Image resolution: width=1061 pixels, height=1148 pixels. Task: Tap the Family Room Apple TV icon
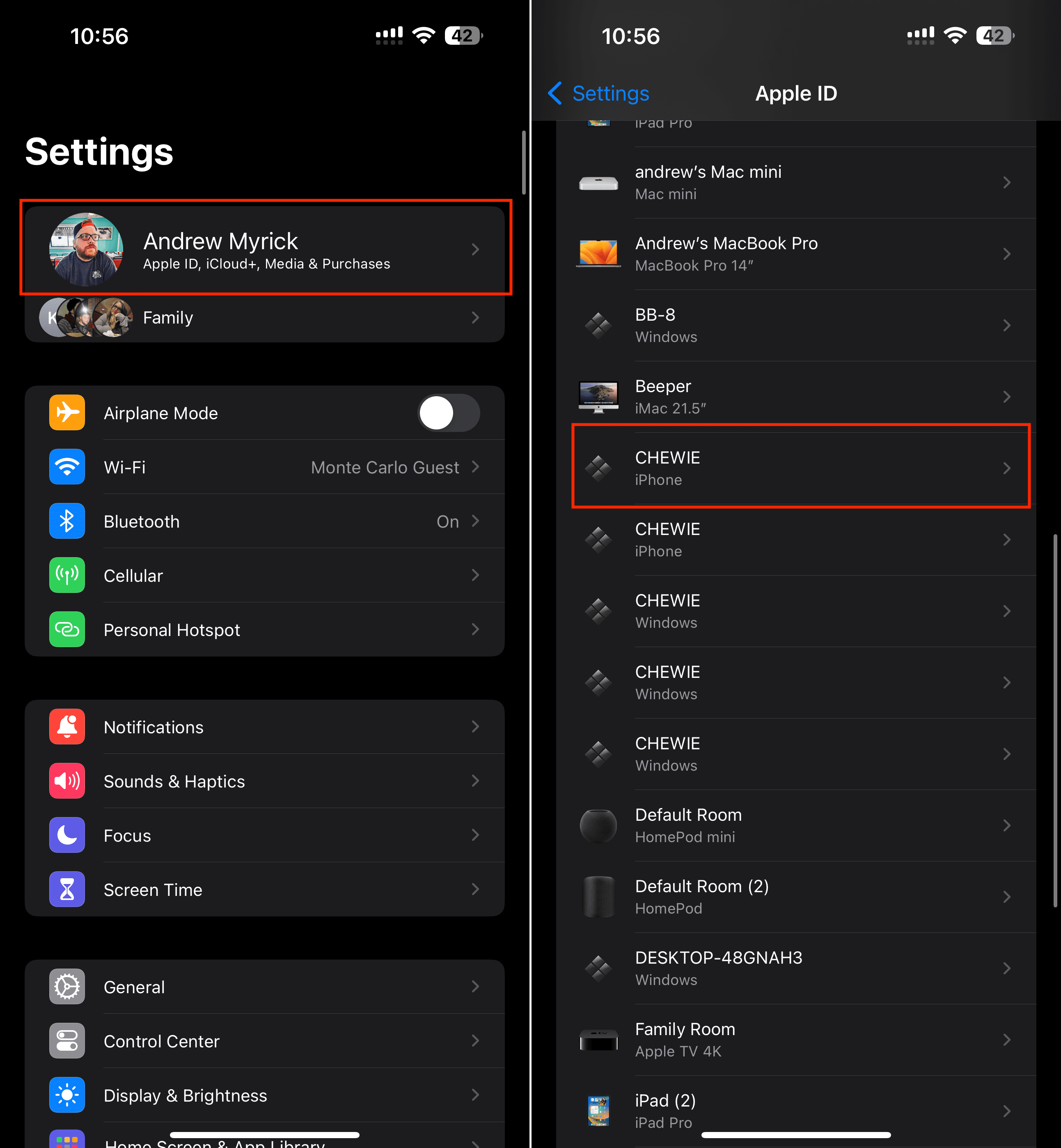point(598,1040)
